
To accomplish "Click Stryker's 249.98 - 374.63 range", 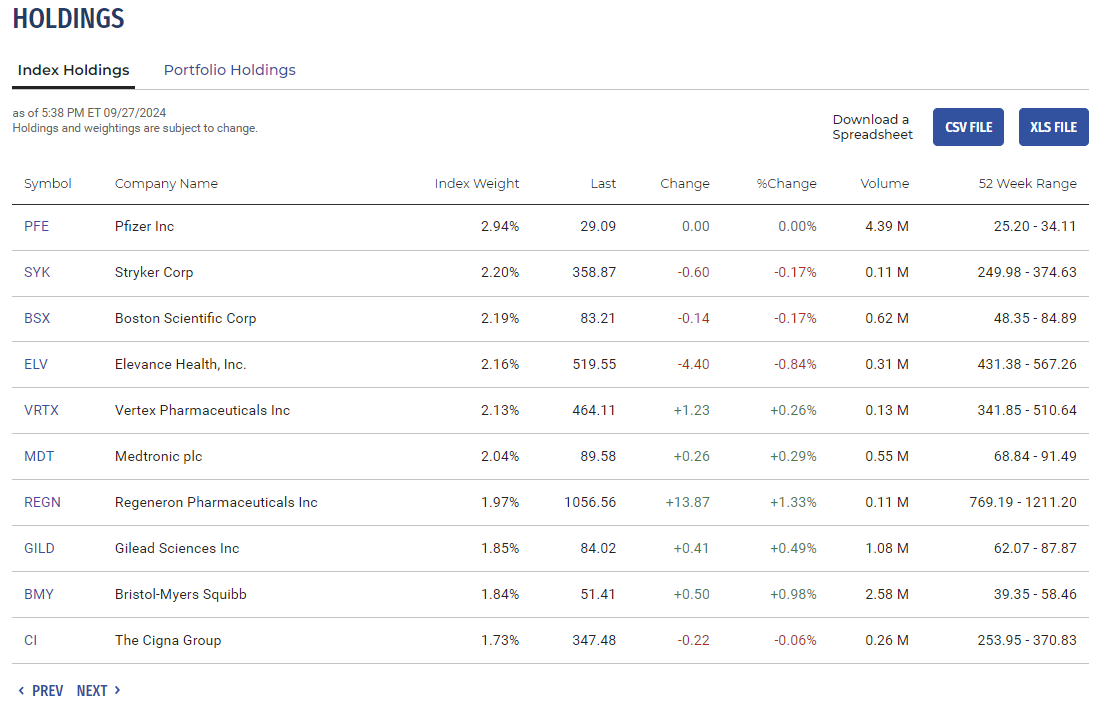I will (1027, 272).
